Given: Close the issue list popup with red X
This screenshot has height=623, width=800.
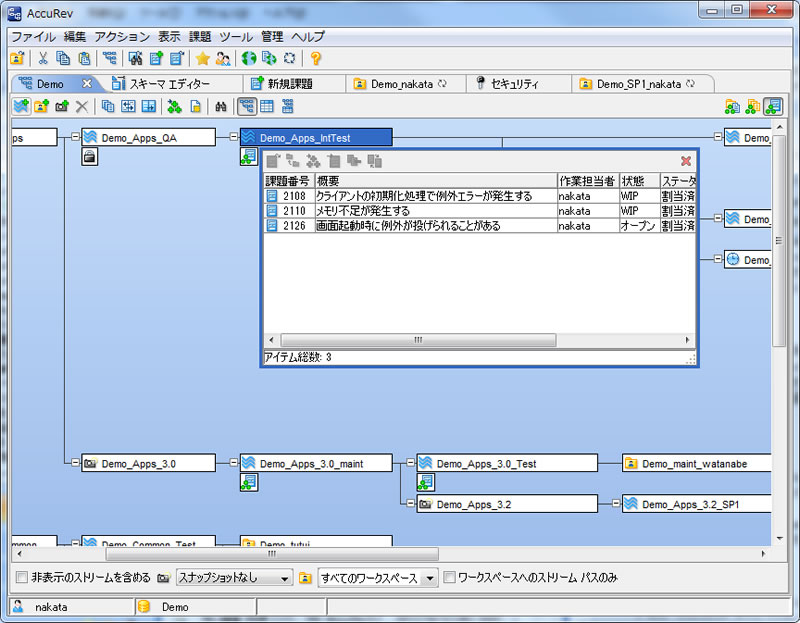Looking at the screenshot, I should pyautogui.click(x=686, y=161).
